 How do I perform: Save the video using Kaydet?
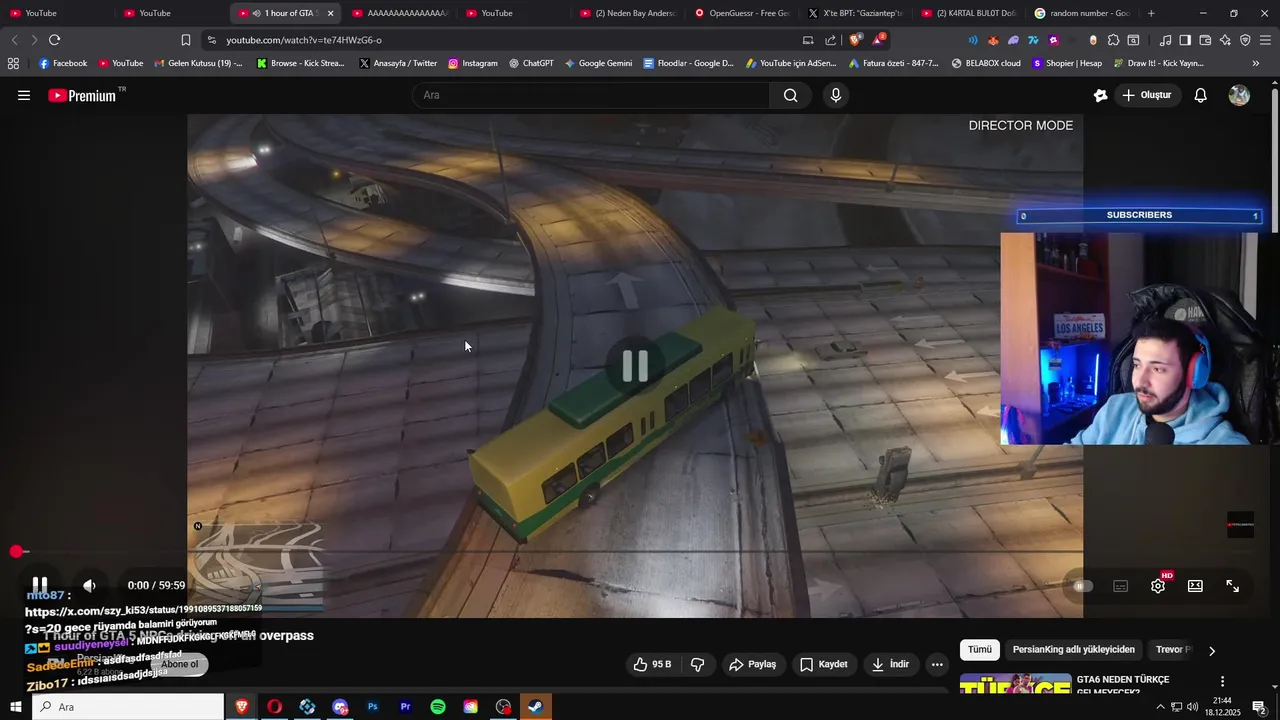pyautogui.click(x=824, y=664)
